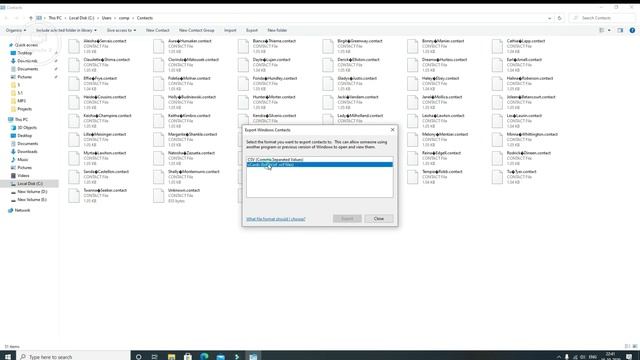640x360 pixels.
Task: Open Microsoft Edge icon on taskbar
Action: 204,356
